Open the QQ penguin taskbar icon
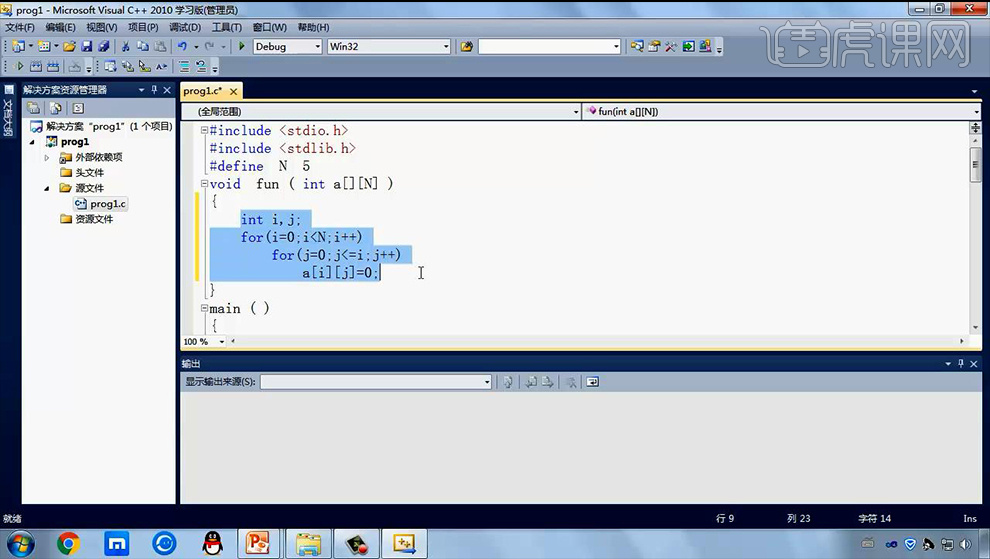Image resolution: width=990 pixels, height=559 pixels. pyautogui.click(x=213, y=543)
